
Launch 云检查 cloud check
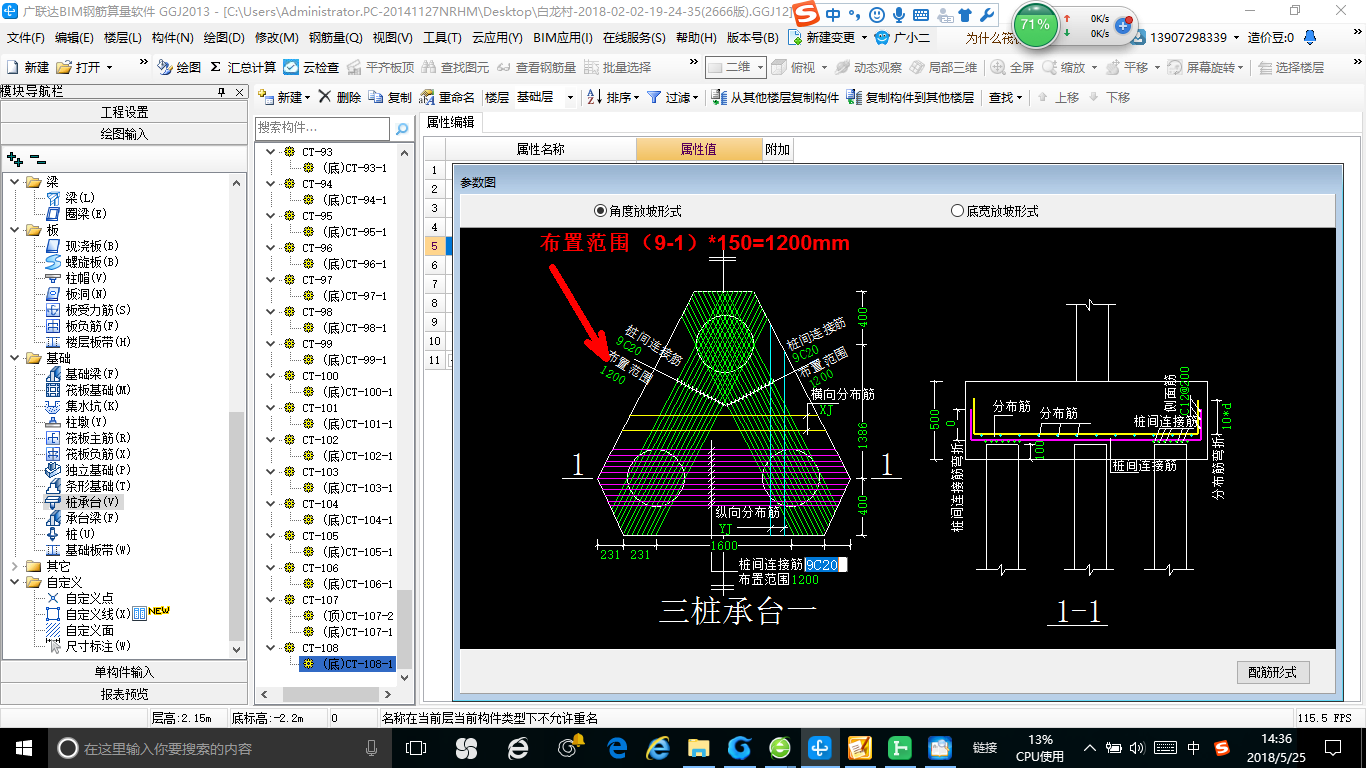(x=311, y=67)
